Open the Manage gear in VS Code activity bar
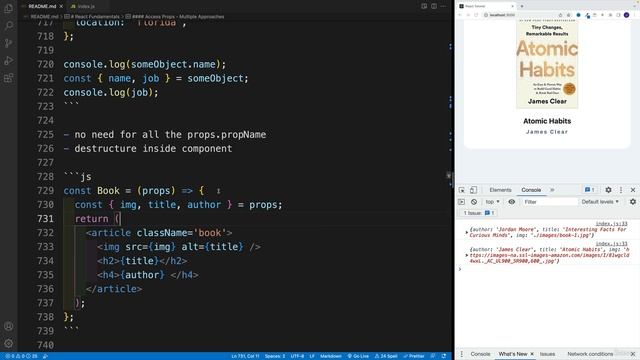 click(8, 344)
